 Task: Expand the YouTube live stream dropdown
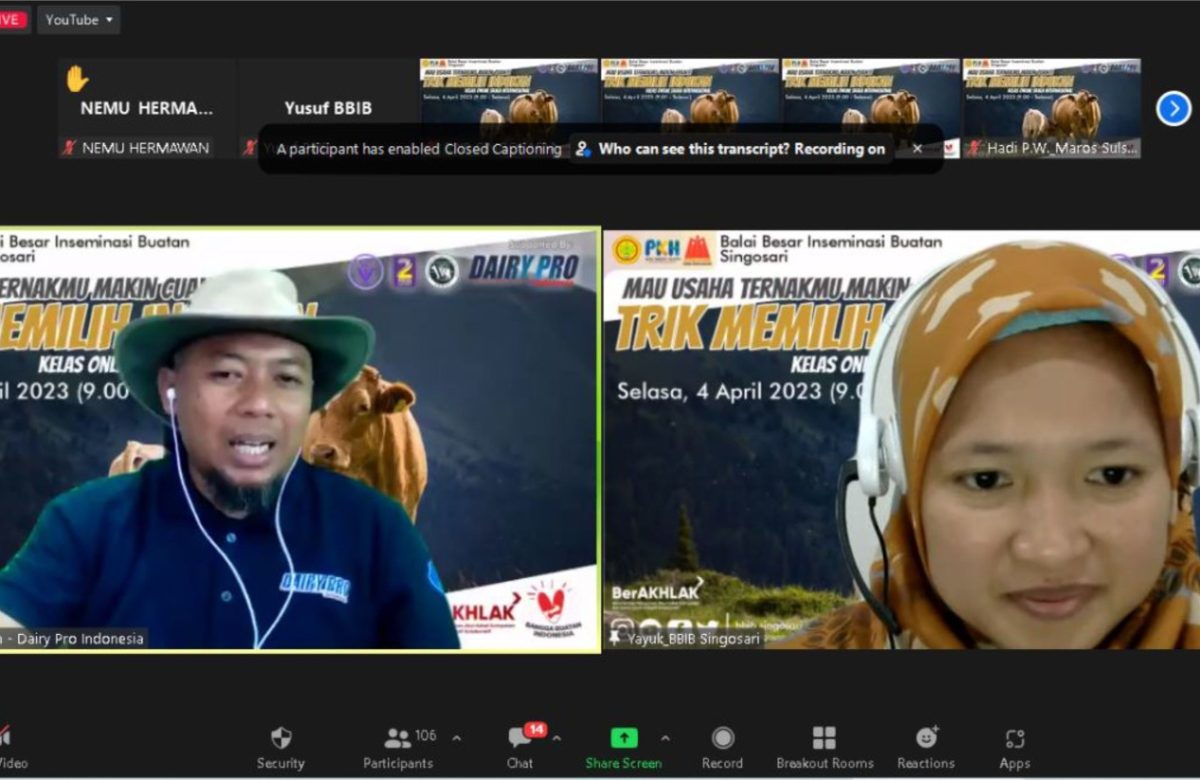point(79,19)
